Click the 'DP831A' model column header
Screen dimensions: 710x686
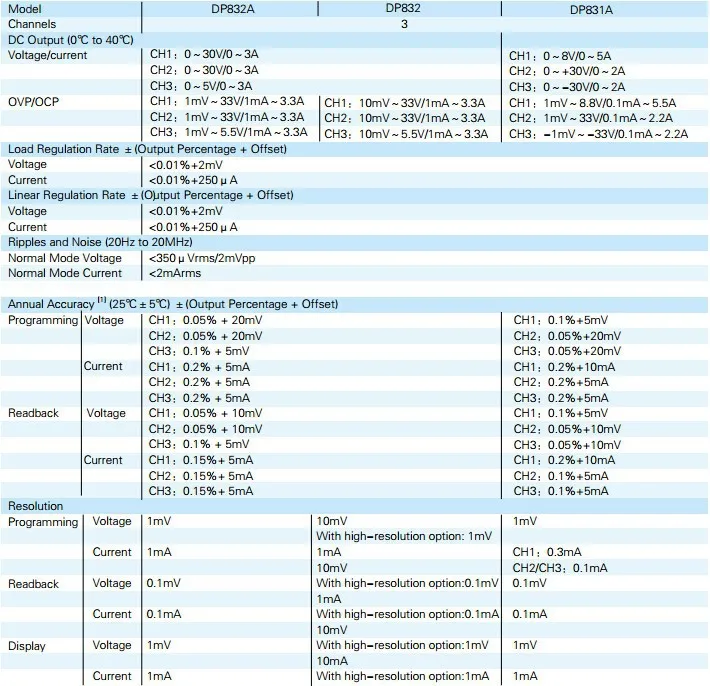point(591,10)
